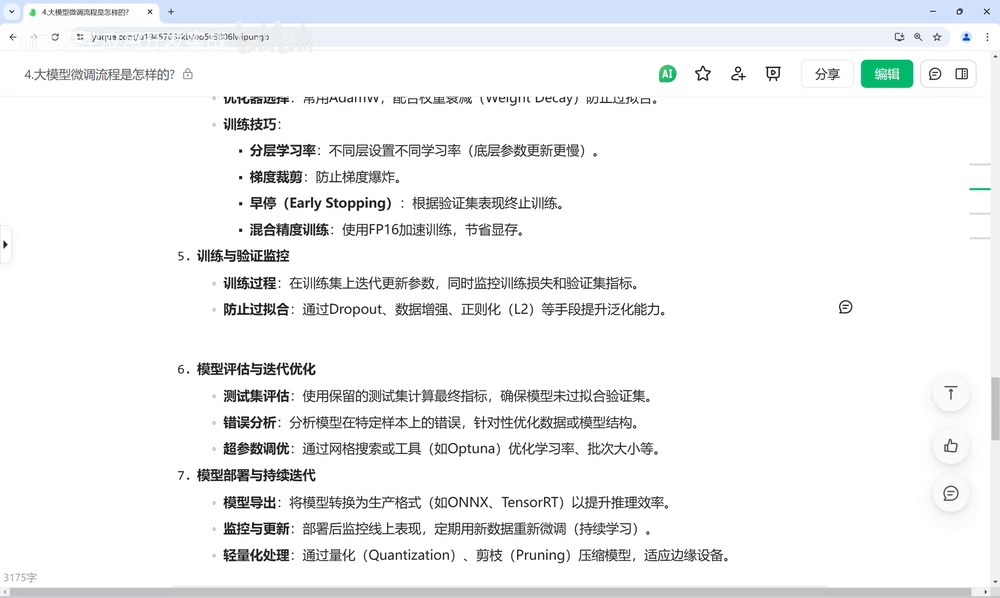The image size is (1000, 598).
Task: Open the browser three-dot menu
Action: point(987,37)
